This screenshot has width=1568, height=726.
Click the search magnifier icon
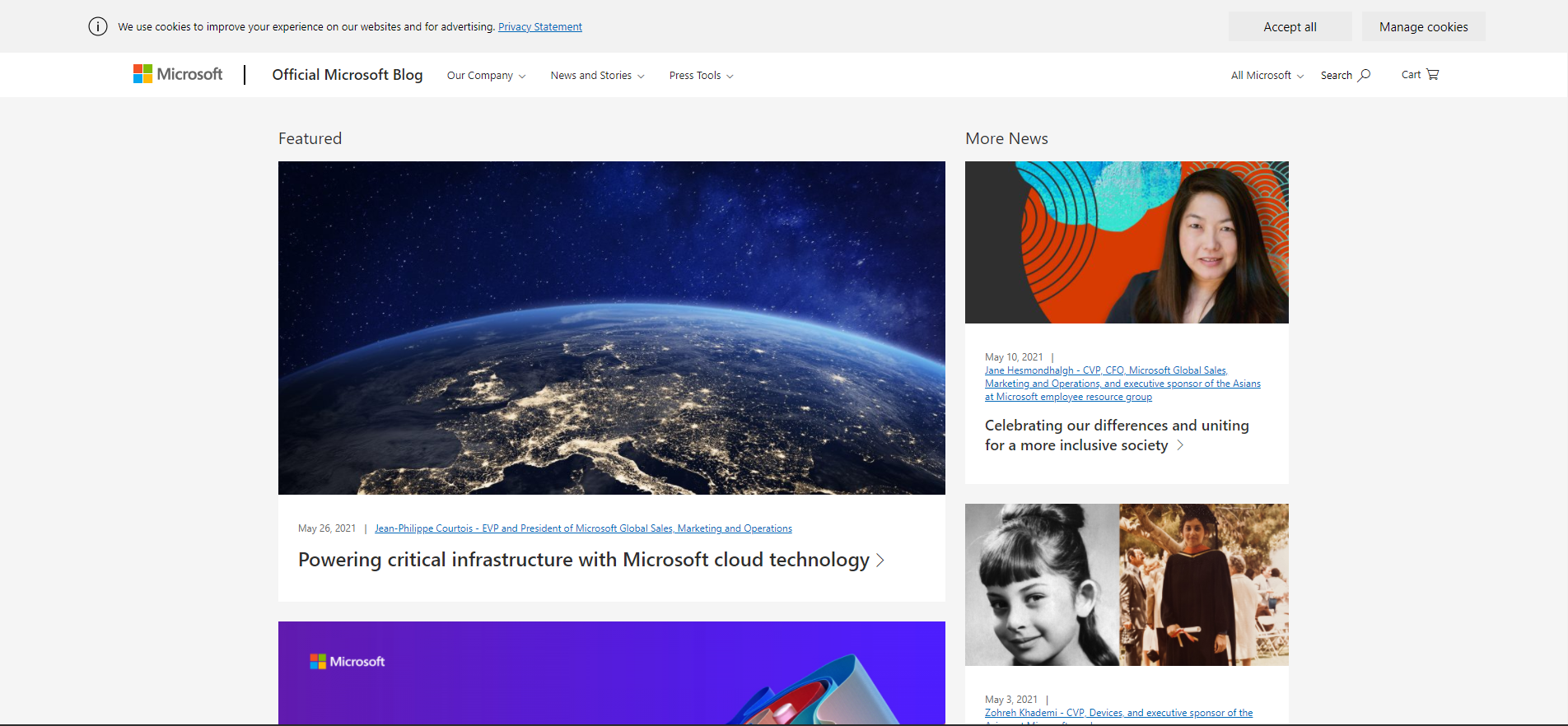1364,75
